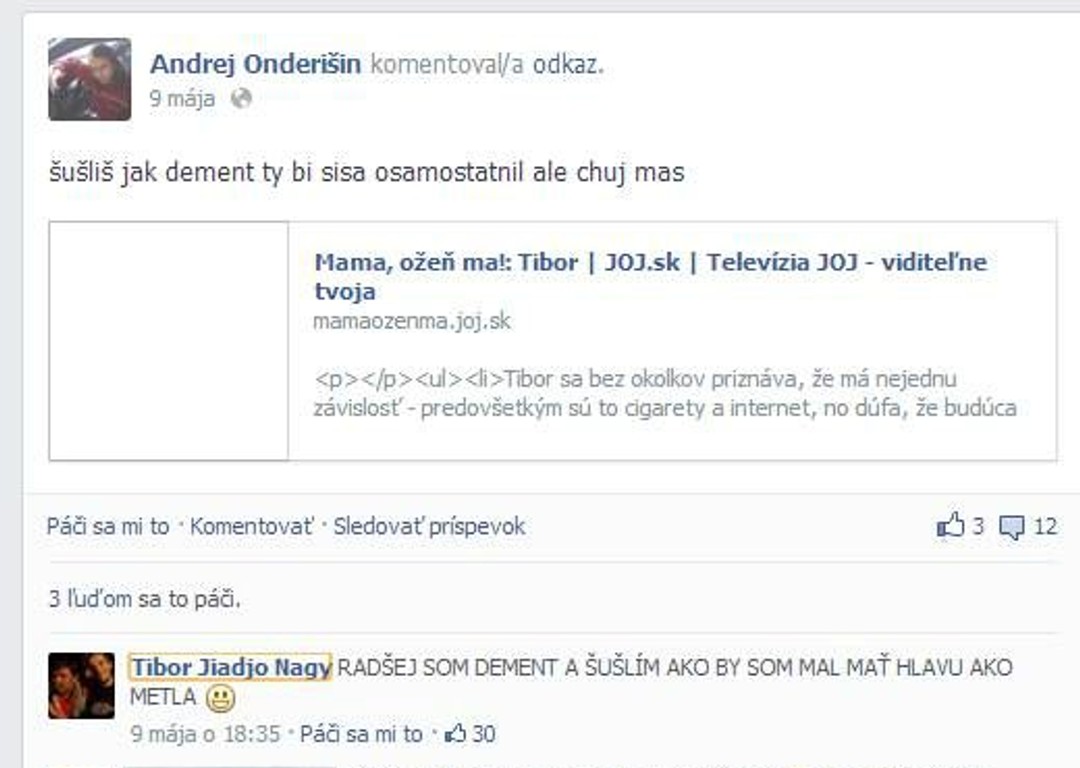Click the mamaozenma.joj.sk domain text
The width and height of the screenshot is (1080, 768).
point(412,321)
